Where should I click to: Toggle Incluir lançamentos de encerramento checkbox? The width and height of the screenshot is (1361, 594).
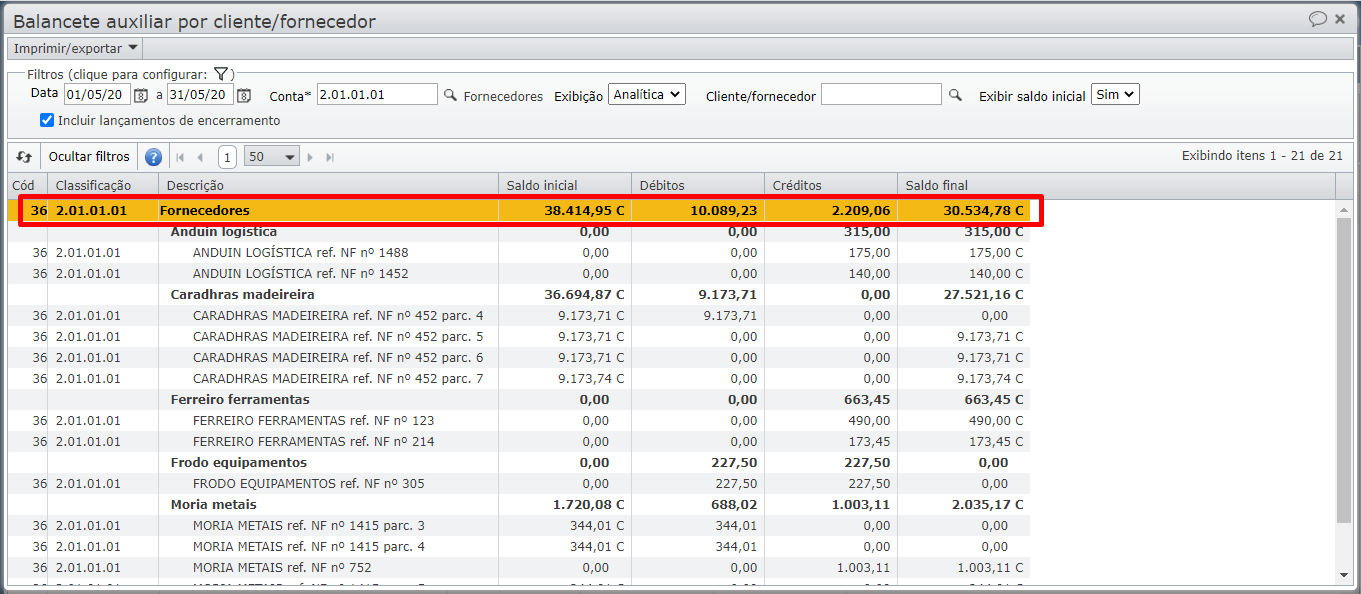point(46,120)
